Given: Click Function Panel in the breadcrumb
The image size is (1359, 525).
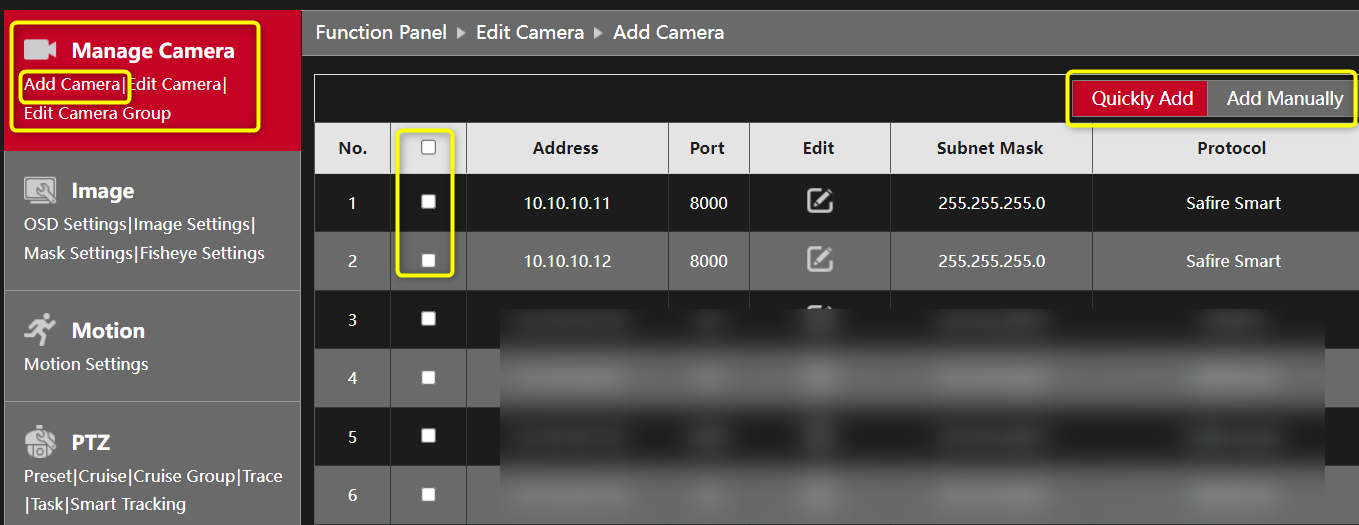Looking at the screenshot, I should 381,32.
